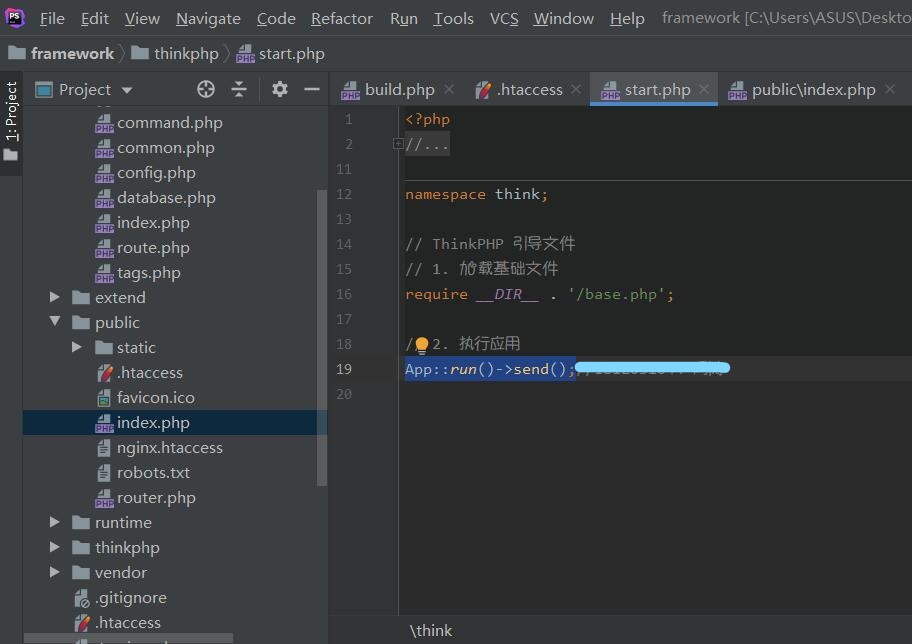Viewport: 912px width, 644px height.
Task: Close the public\index.php tab
Action: pos(890,89)
